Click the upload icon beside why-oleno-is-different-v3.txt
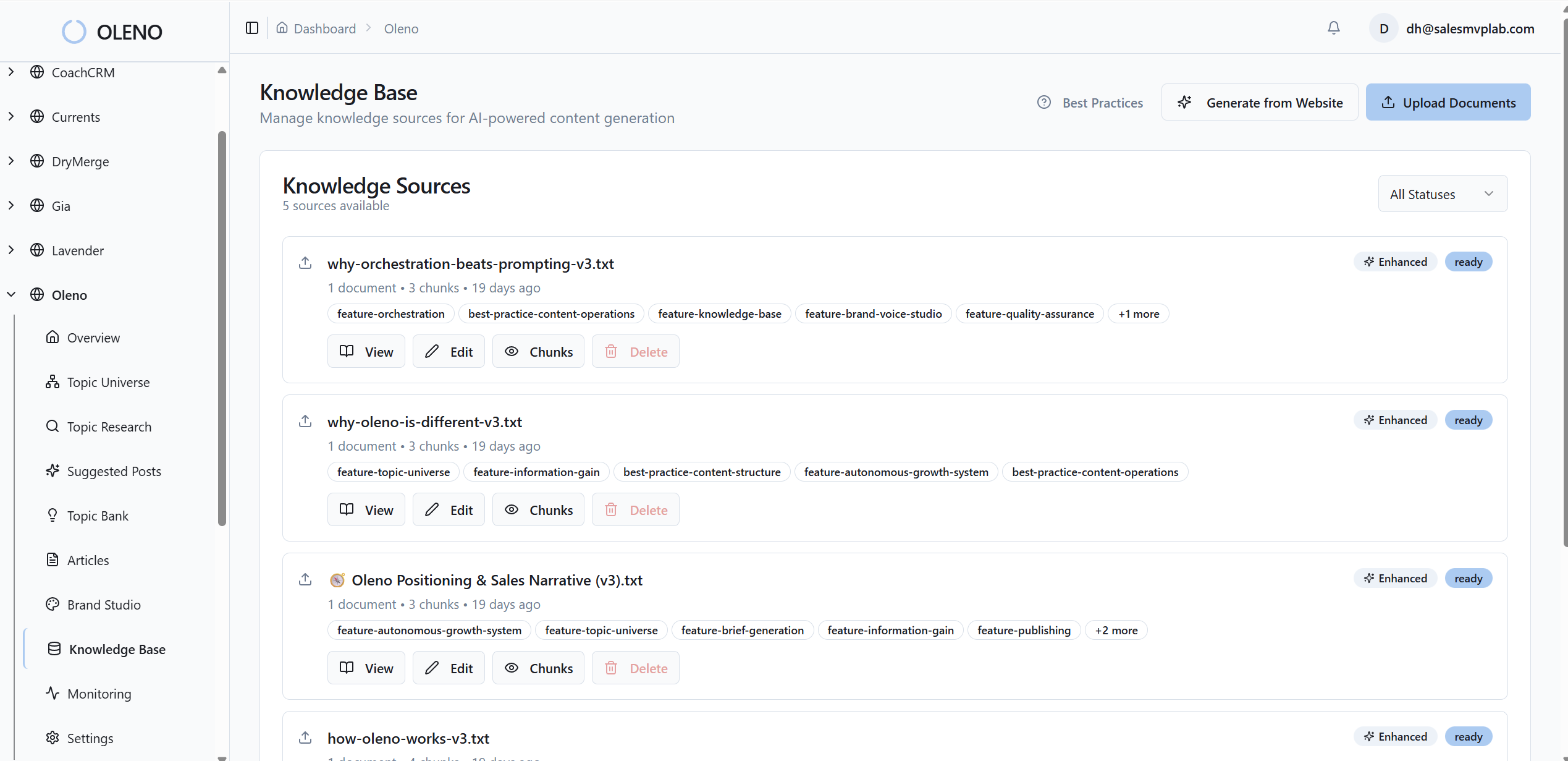 (305, 420)
